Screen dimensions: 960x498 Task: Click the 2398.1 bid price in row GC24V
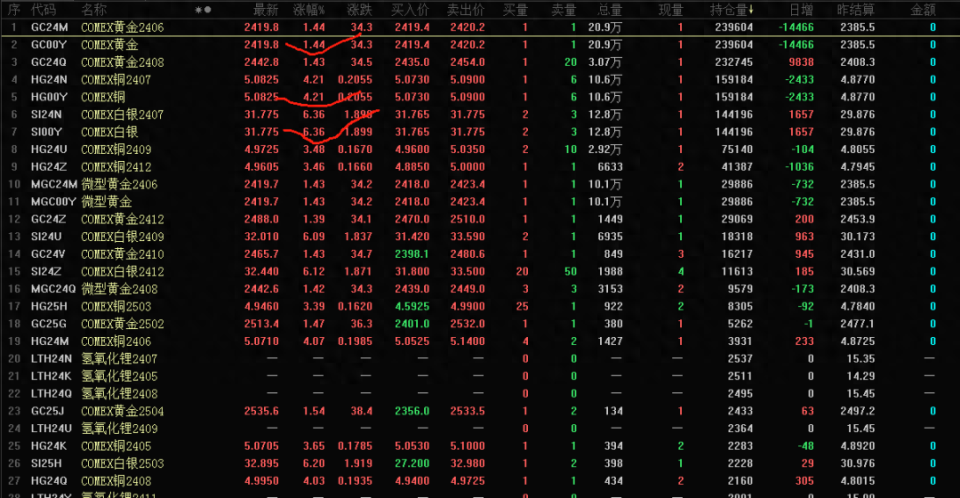(x=412, y=254)
